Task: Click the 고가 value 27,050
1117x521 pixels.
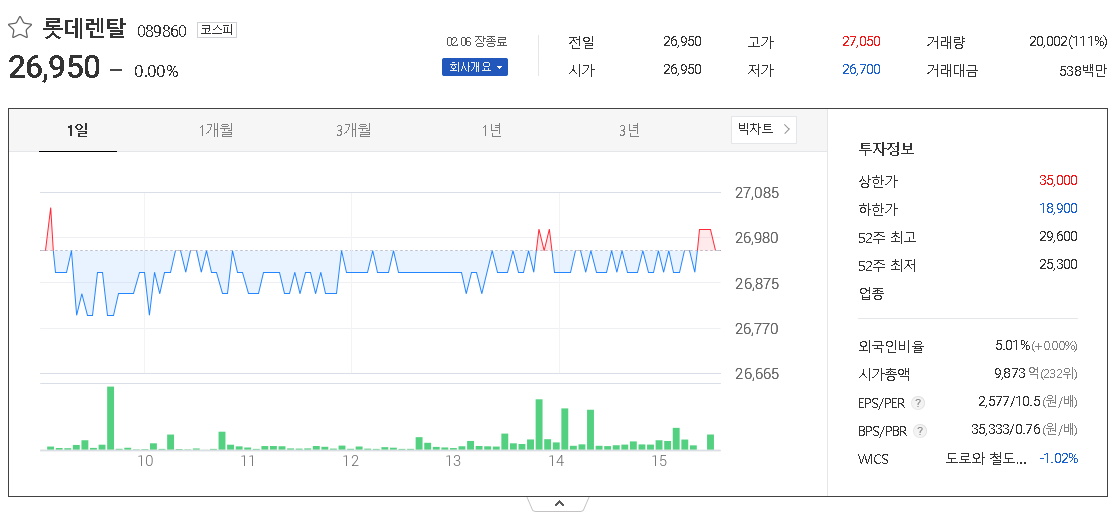Action: pyautogui.click(x=861, y=41)
